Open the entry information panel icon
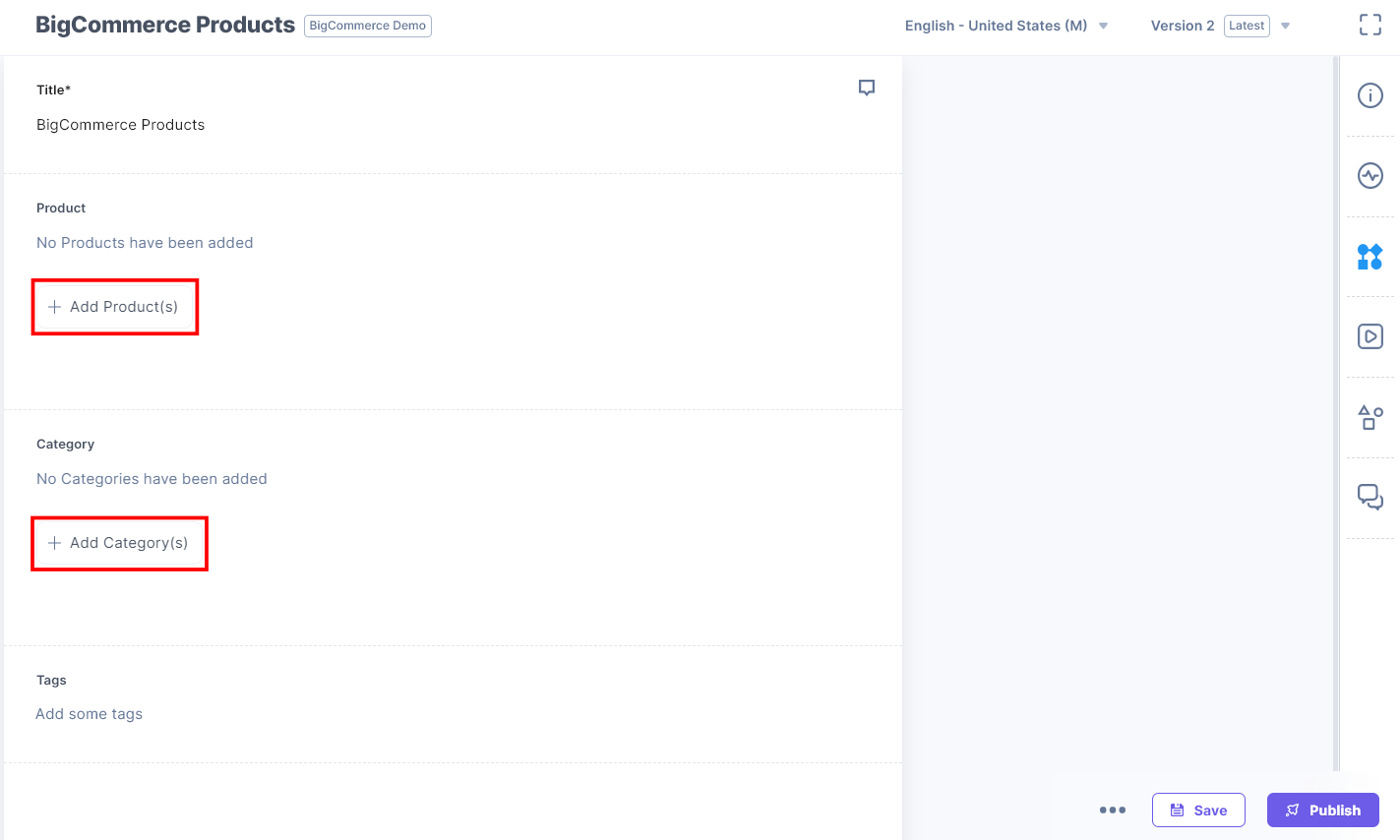 pyautogui.click(x=1370, y=95)
